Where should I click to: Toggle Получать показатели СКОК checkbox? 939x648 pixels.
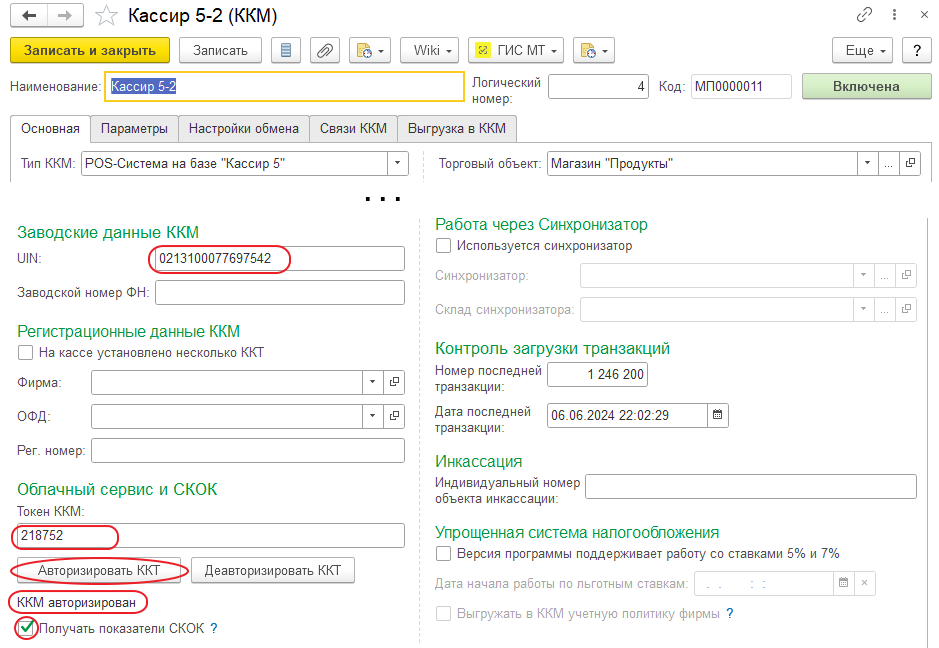pos(26,629)
